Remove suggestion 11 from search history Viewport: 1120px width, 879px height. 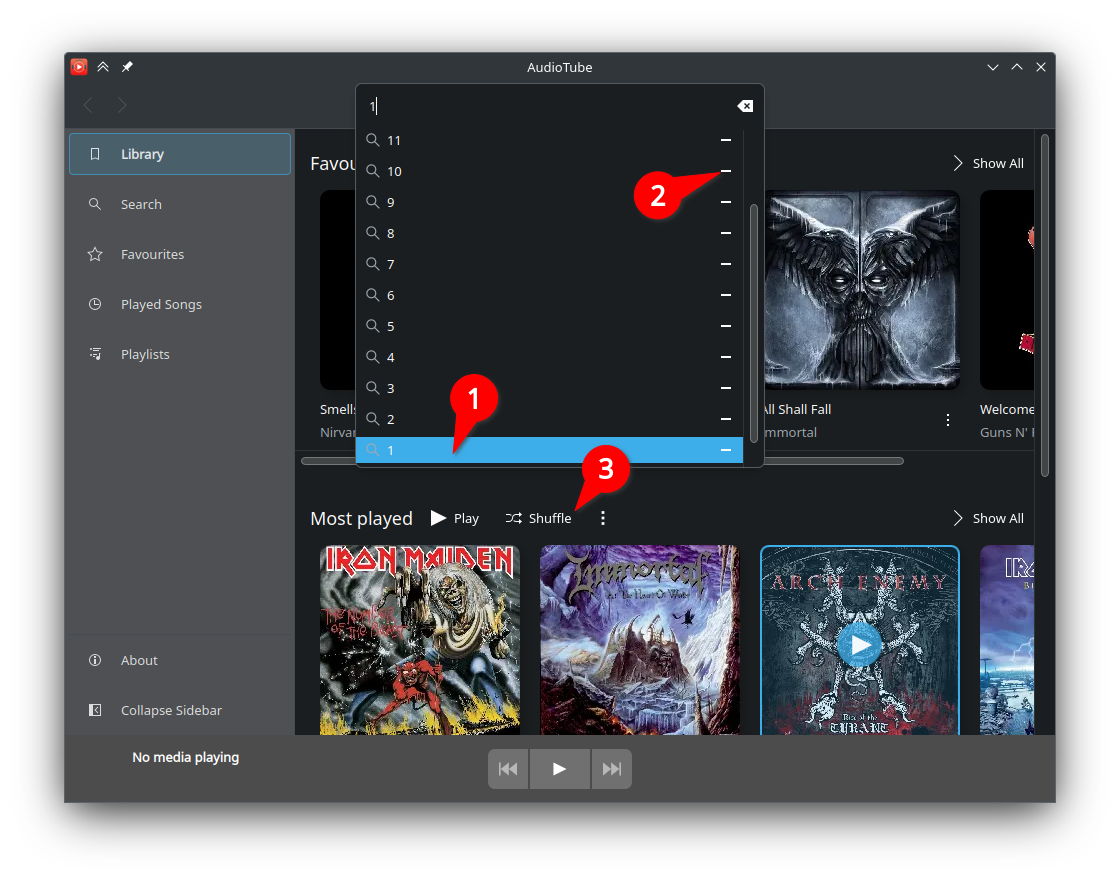pyautogui.click(x=726, y=141)
